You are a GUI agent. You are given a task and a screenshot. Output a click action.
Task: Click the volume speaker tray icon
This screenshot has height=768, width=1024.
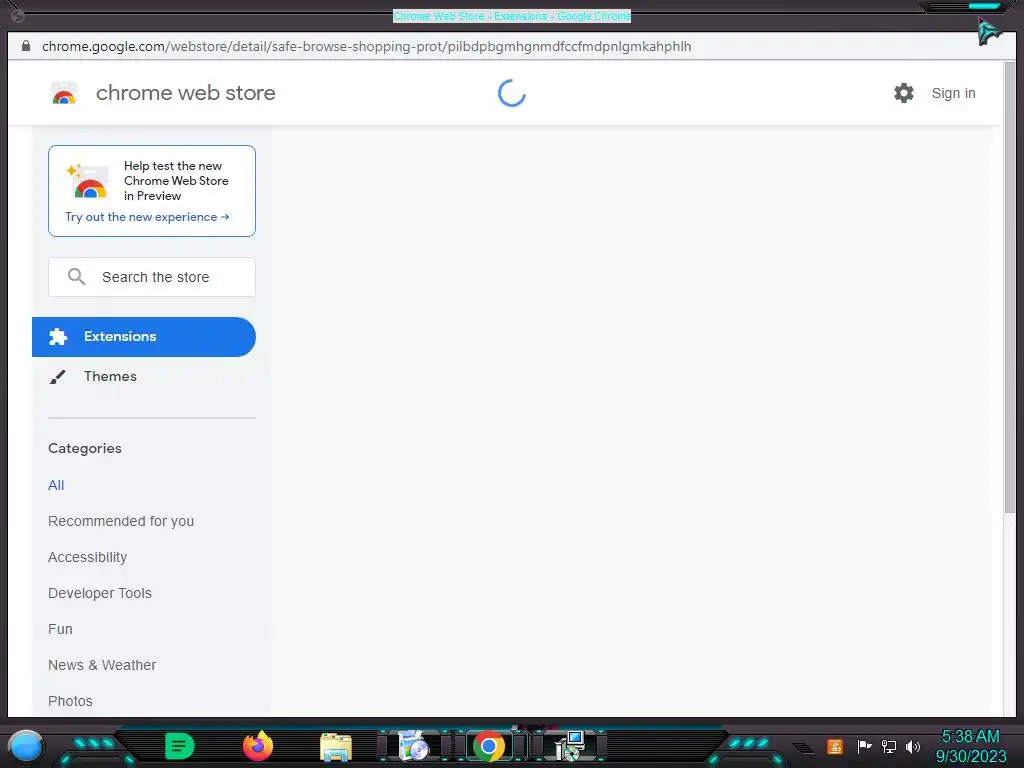click(x=913, y=746)
